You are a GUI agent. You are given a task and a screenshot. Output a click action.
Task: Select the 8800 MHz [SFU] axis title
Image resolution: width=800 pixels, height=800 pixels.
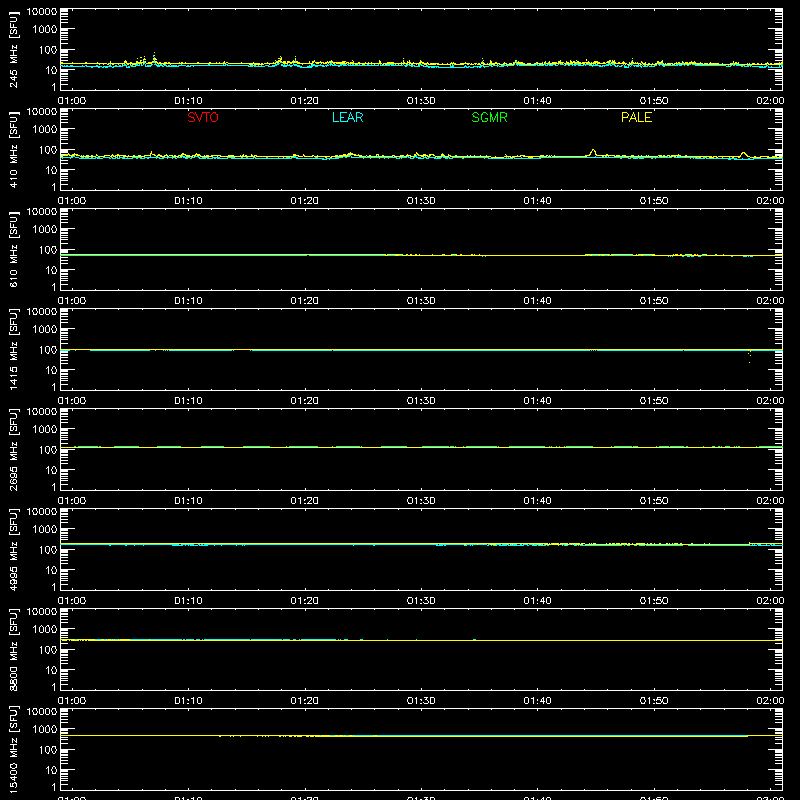coord(13,649)
